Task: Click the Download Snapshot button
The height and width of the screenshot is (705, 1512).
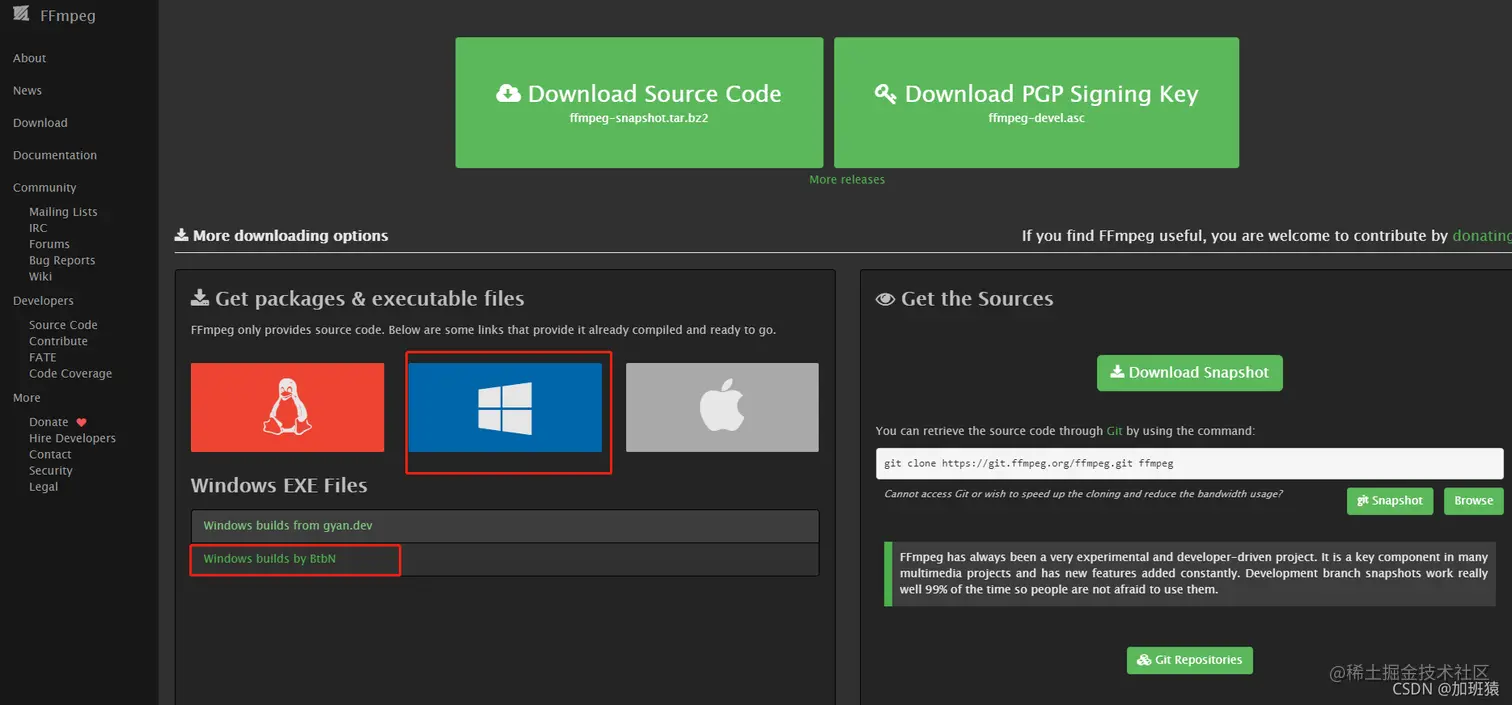Action: (x=1189, y=373)
